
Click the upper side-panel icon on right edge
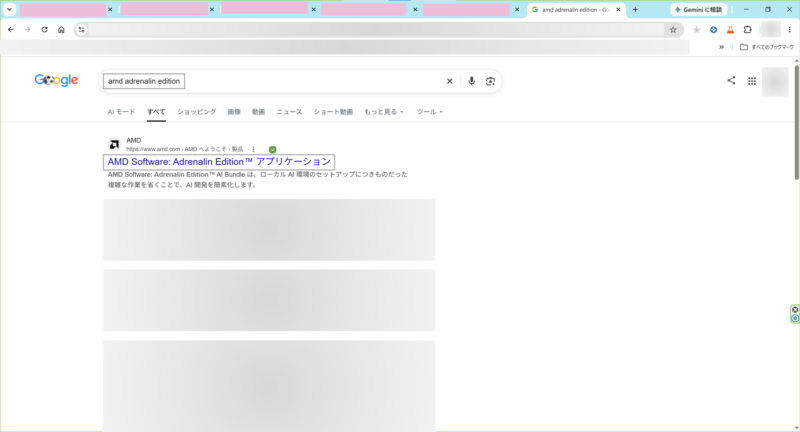(795, 310)
